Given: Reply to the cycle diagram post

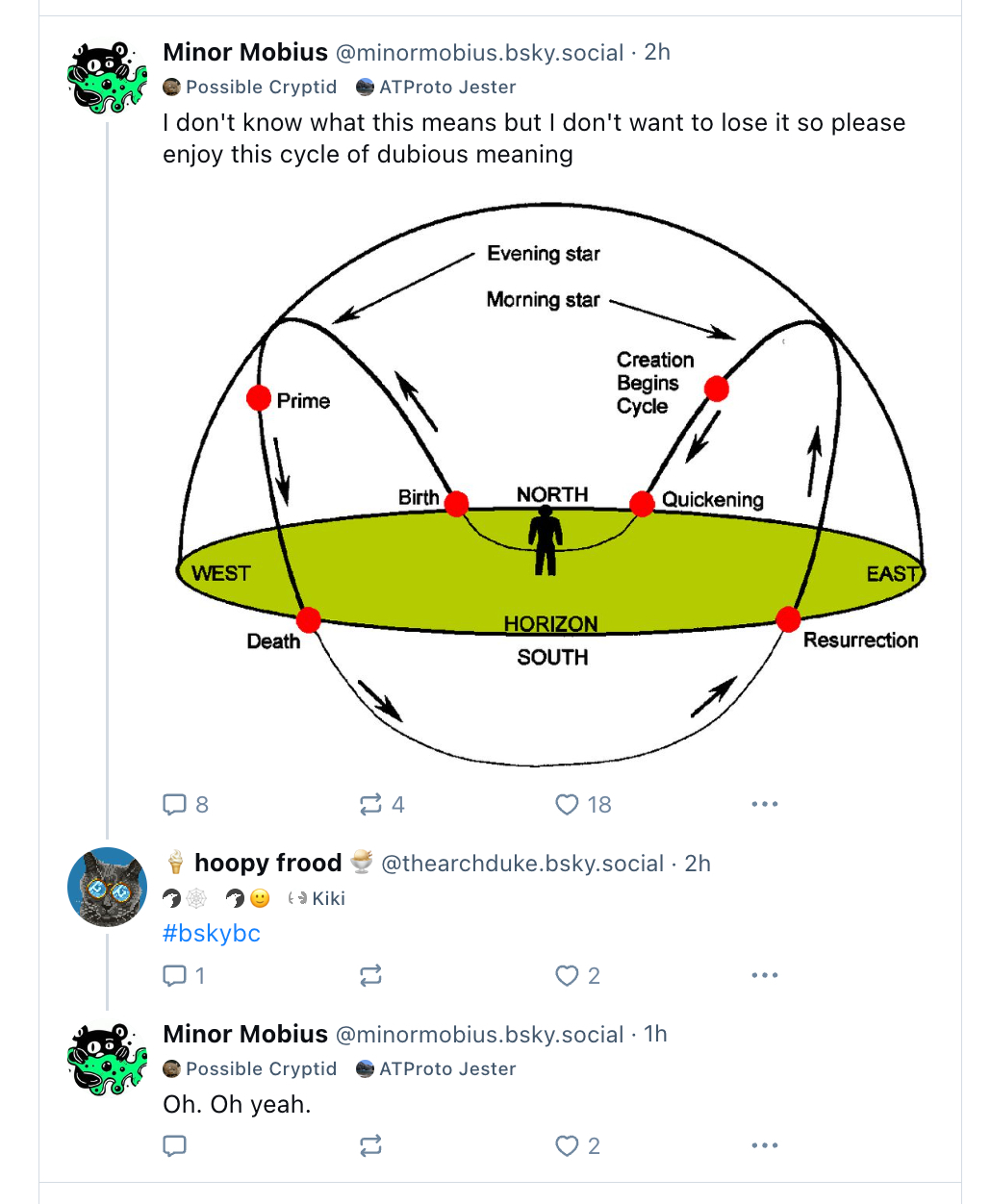Looking at the screenshot, I should 175,804.
